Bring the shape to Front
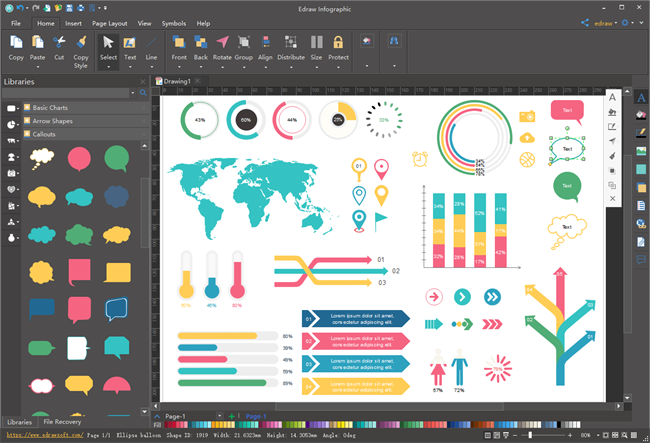Screen dimensions: 650x443 (179, 42)
